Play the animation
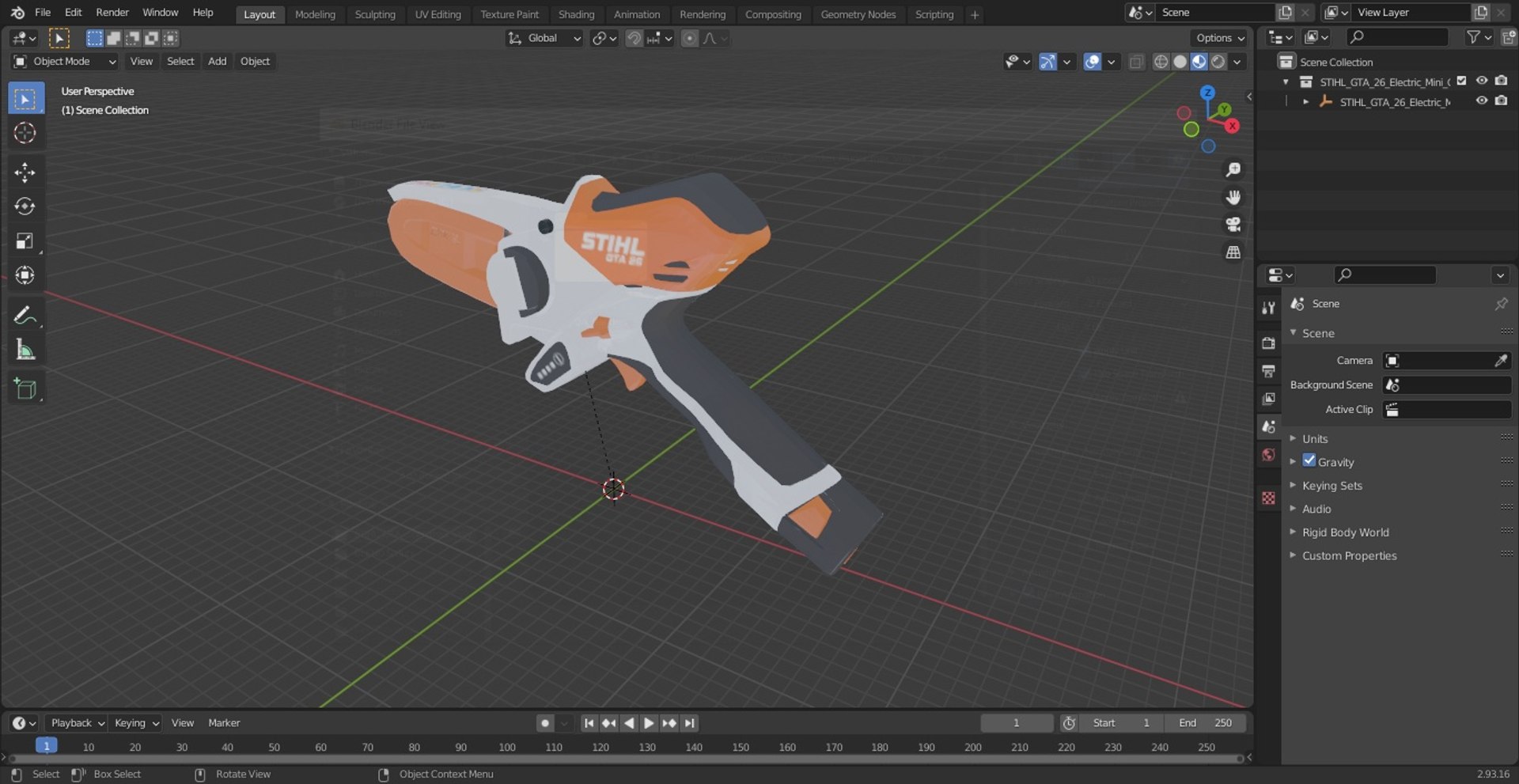Screen dimensions: 1519x784 click(649, 723)
